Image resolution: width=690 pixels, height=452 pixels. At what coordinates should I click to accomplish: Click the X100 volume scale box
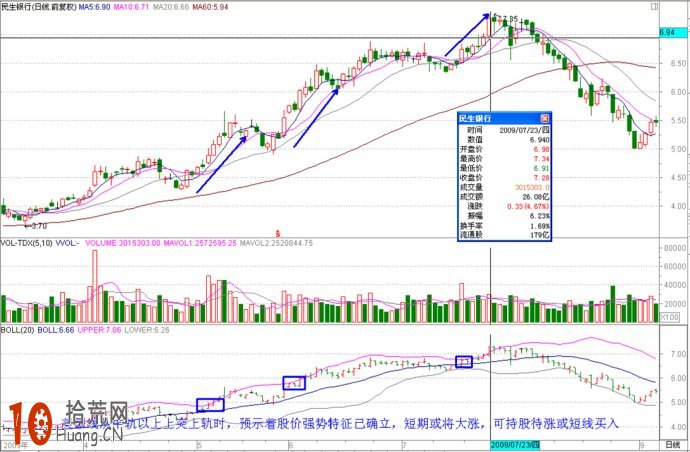click(670, 317)
